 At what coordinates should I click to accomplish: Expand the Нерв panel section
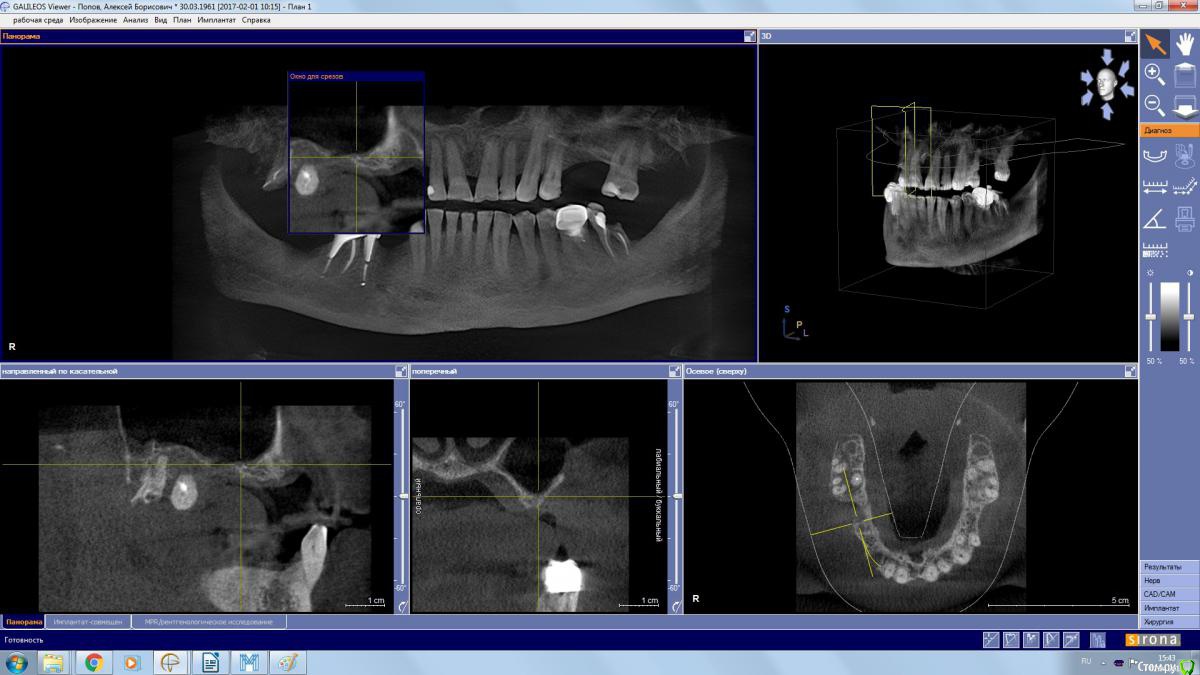pos(1169,580)
